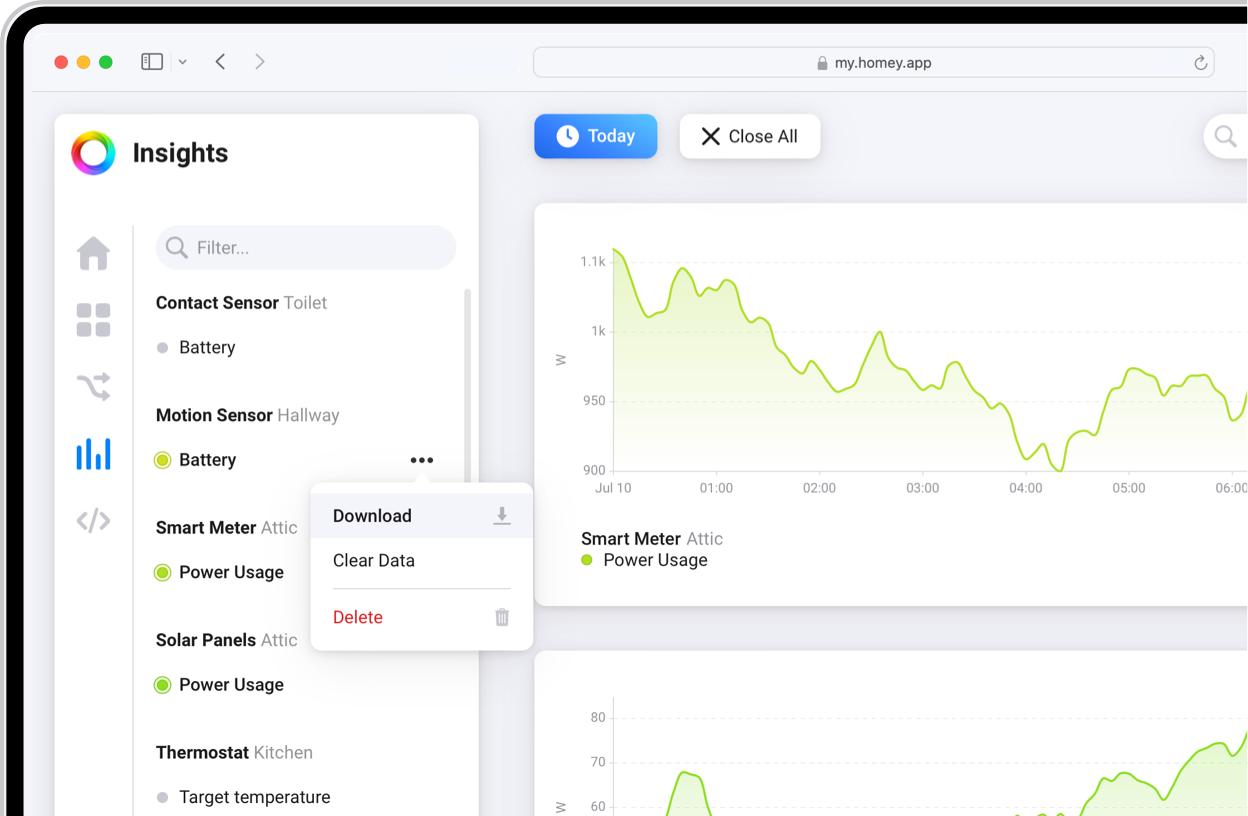This screenshot has height=816, width=1248.
Task: Click the Motion Sensor Hallway heading
Action: [247, 415]
